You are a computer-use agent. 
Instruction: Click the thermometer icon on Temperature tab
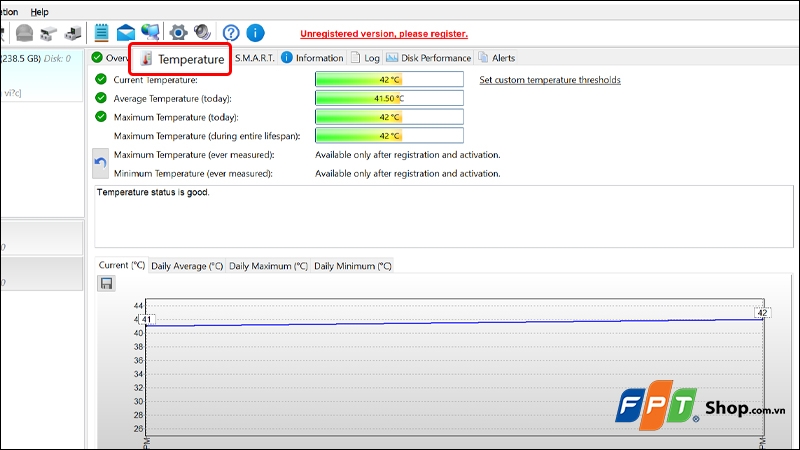tap(146, 59)
